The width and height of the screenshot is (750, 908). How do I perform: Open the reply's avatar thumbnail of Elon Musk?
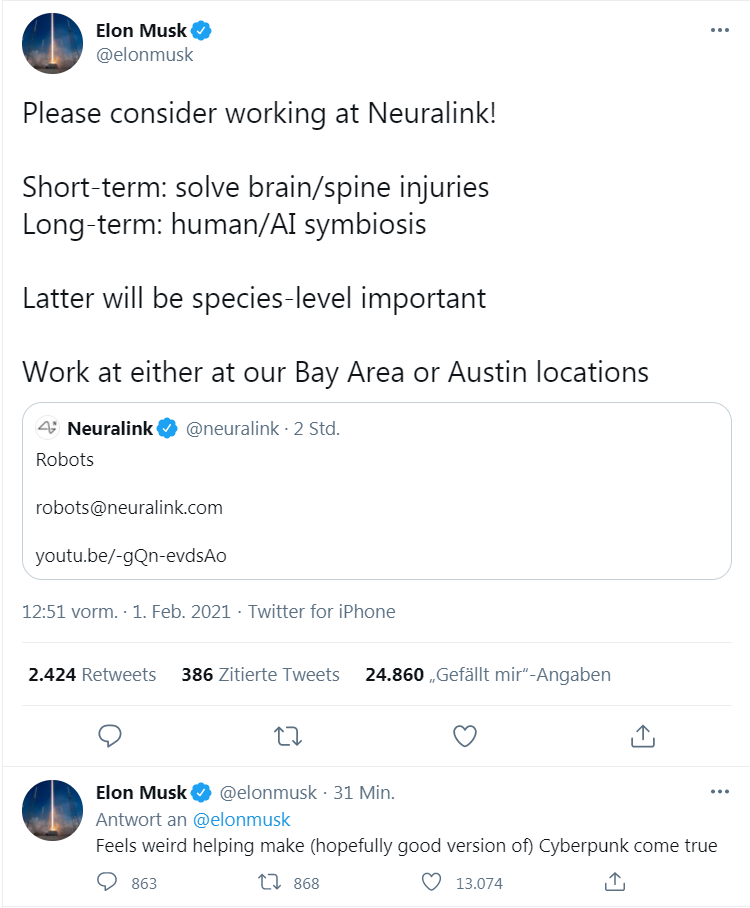point(52,810)
